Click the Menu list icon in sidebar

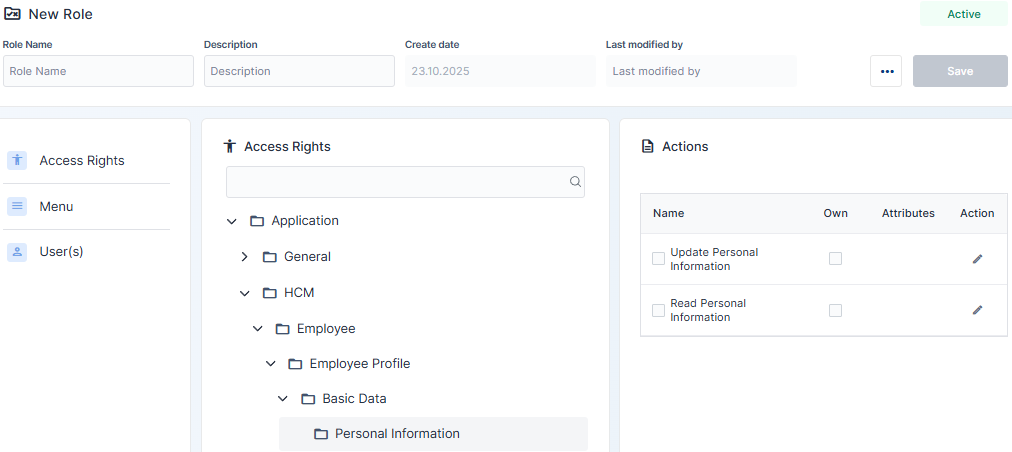click(x=17, y=206)
